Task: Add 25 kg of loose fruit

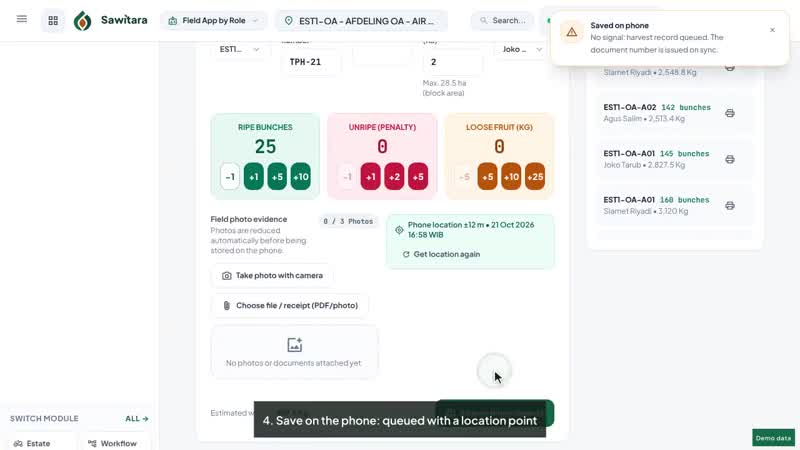Action: (x=535, y=177)
